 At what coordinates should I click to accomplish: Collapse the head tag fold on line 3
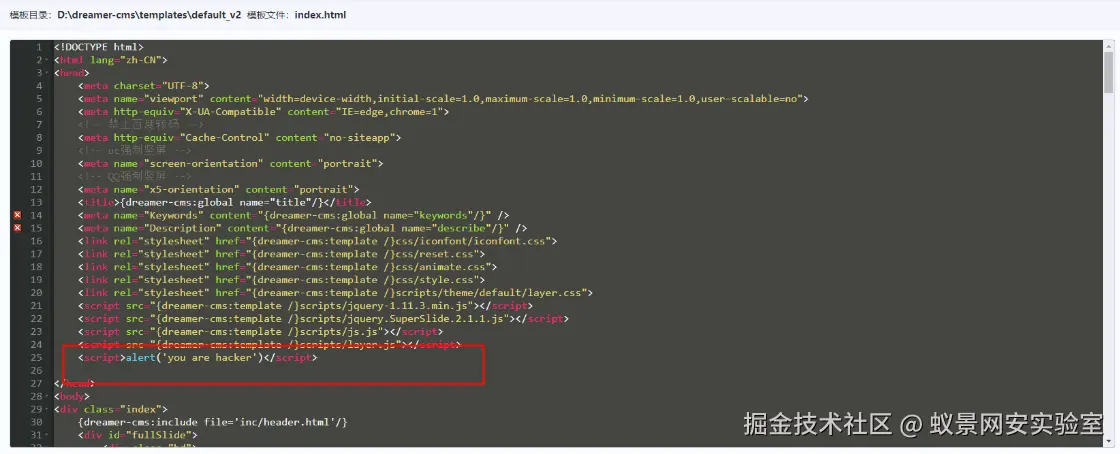tap(46, 73)
